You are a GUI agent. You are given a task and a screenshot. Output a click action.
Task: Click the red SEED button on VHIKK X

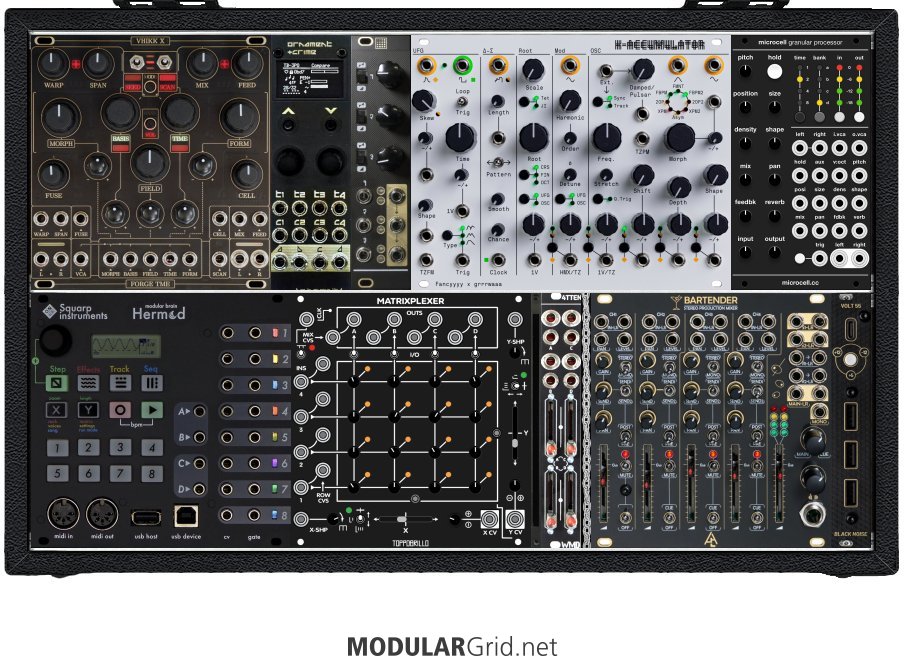click(x=133, y=80)
